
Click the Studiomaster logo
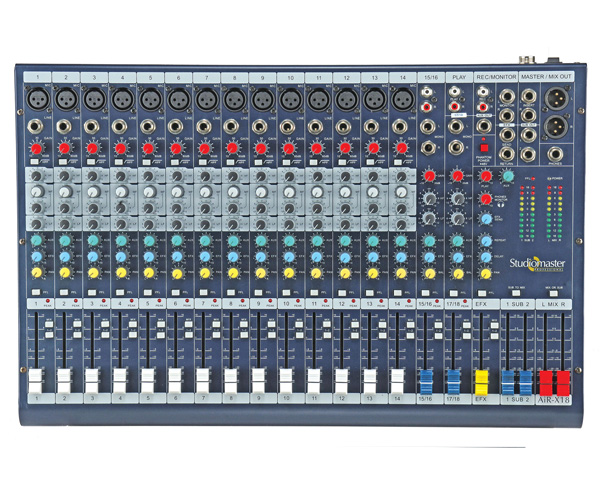[x=537, y=264]
